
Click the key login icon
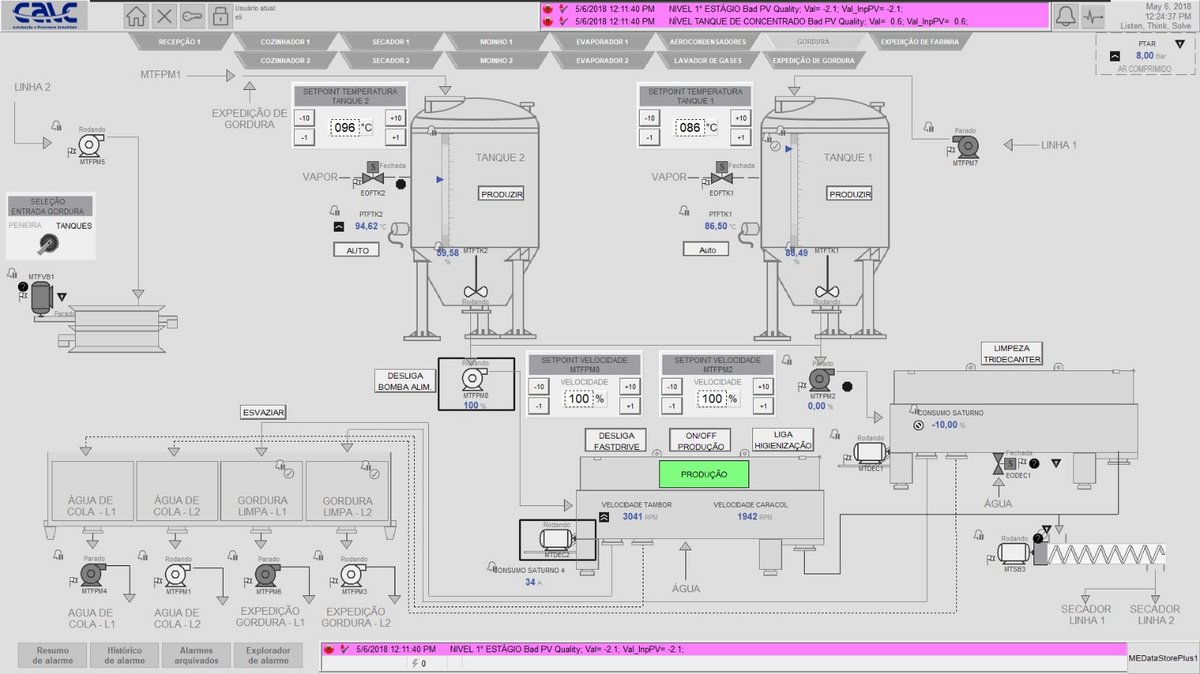tap(192, 17)
